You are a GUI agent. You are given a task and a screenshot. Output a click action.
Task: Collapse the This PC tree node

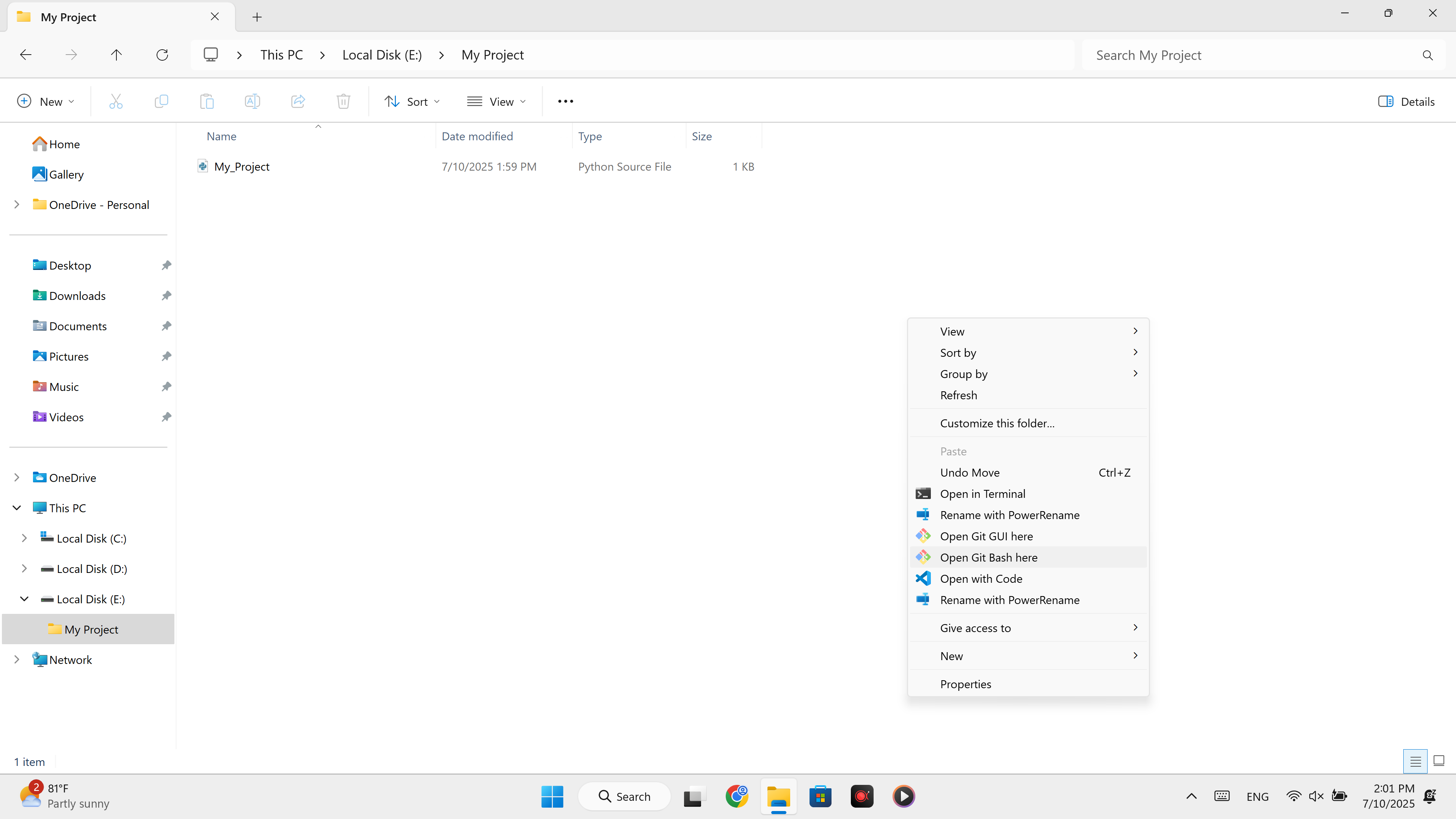[x=17, y=508]
